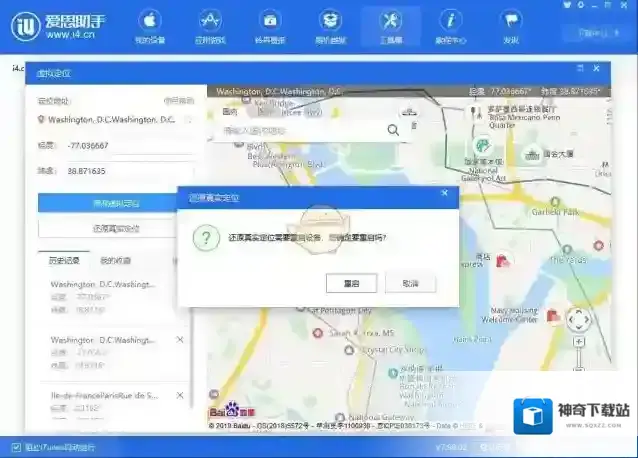Open the Apps & Games store icon
The height and width of the screenshot is (458, 638).
pyautogui.click(x=210, y=25)
